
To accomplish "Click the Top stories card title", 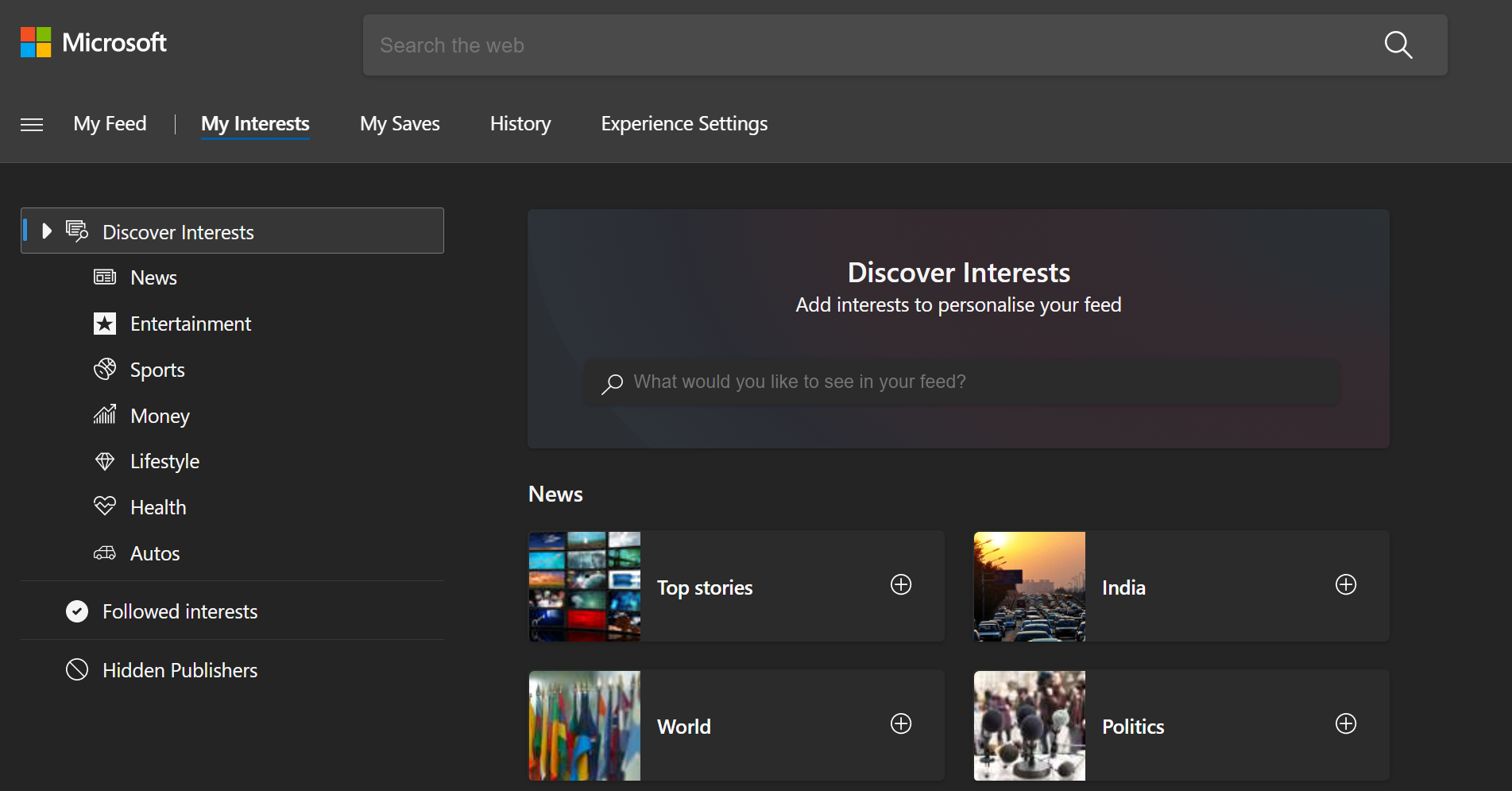I will point(705,587).
